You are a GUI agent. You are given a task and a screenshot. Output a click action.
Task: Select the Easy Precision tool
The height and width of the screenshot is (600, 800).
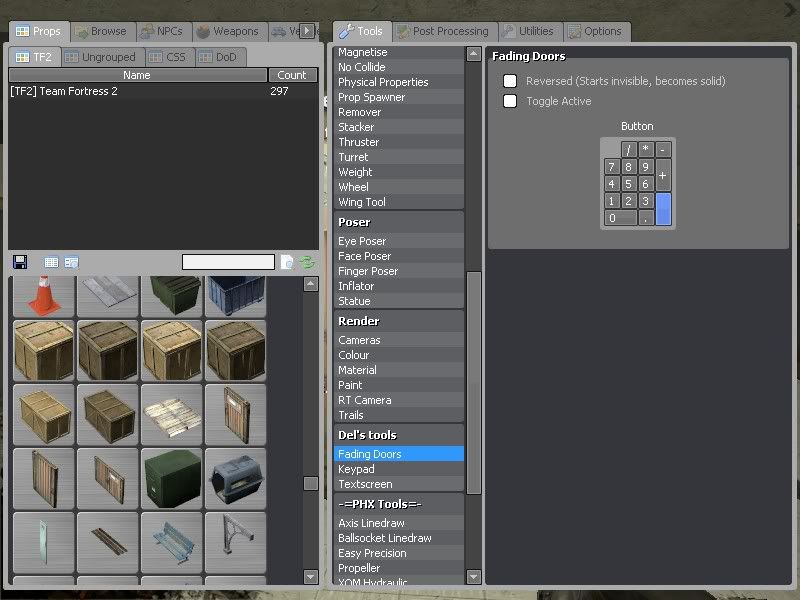coord(399,553)
